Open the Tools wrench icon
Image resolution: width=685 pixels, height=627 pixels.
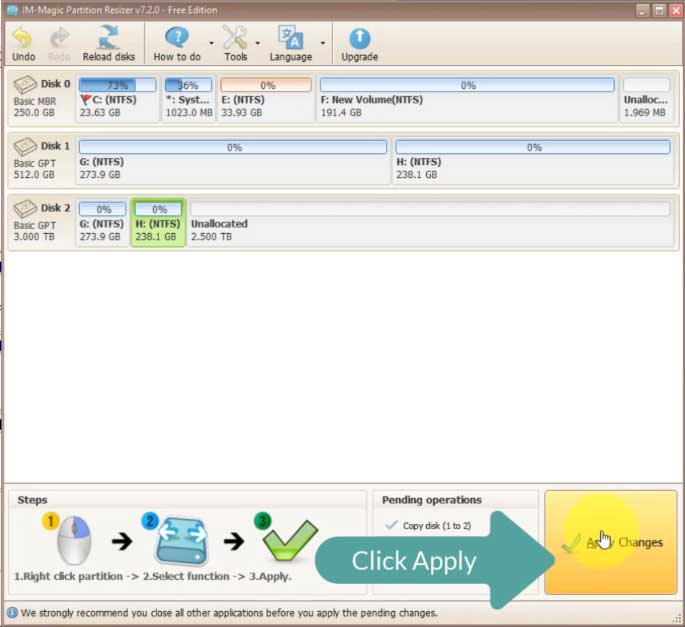point(235,38)
